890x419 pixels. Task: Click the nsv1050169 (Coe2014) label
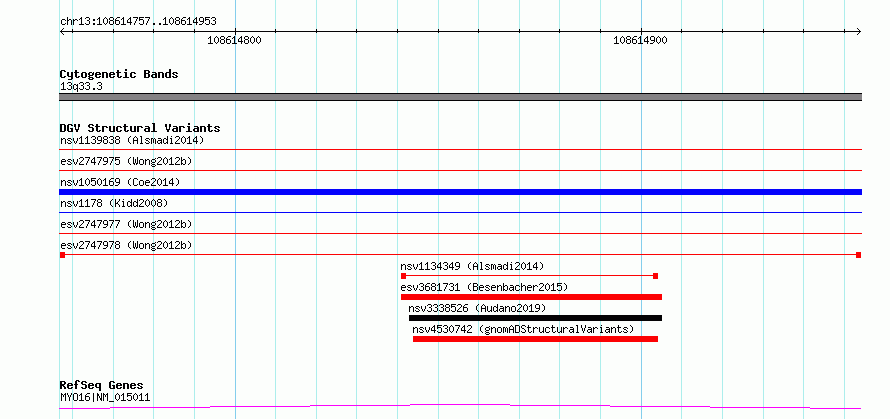point(120,182)
